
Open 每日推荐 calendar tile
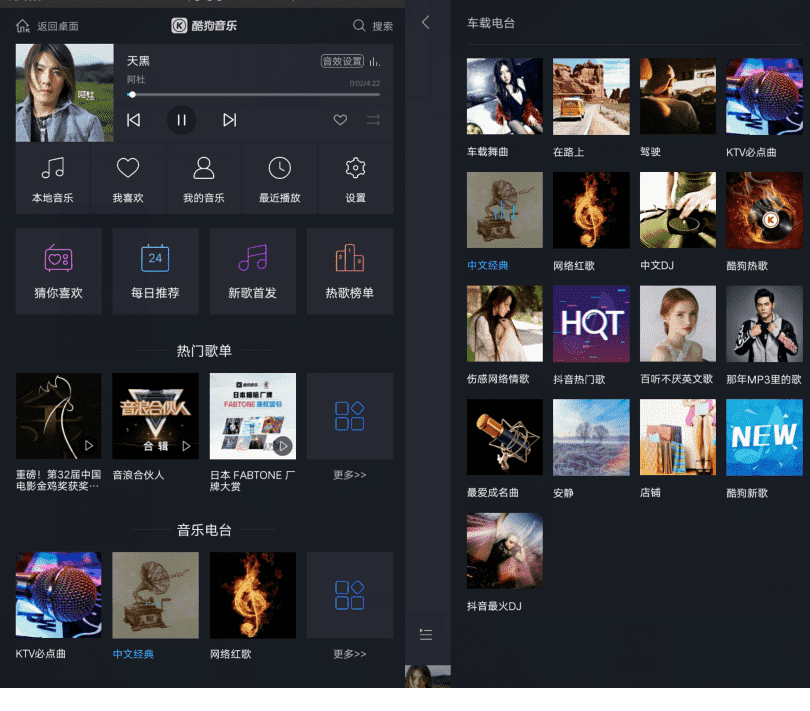[x=155, y=271]
